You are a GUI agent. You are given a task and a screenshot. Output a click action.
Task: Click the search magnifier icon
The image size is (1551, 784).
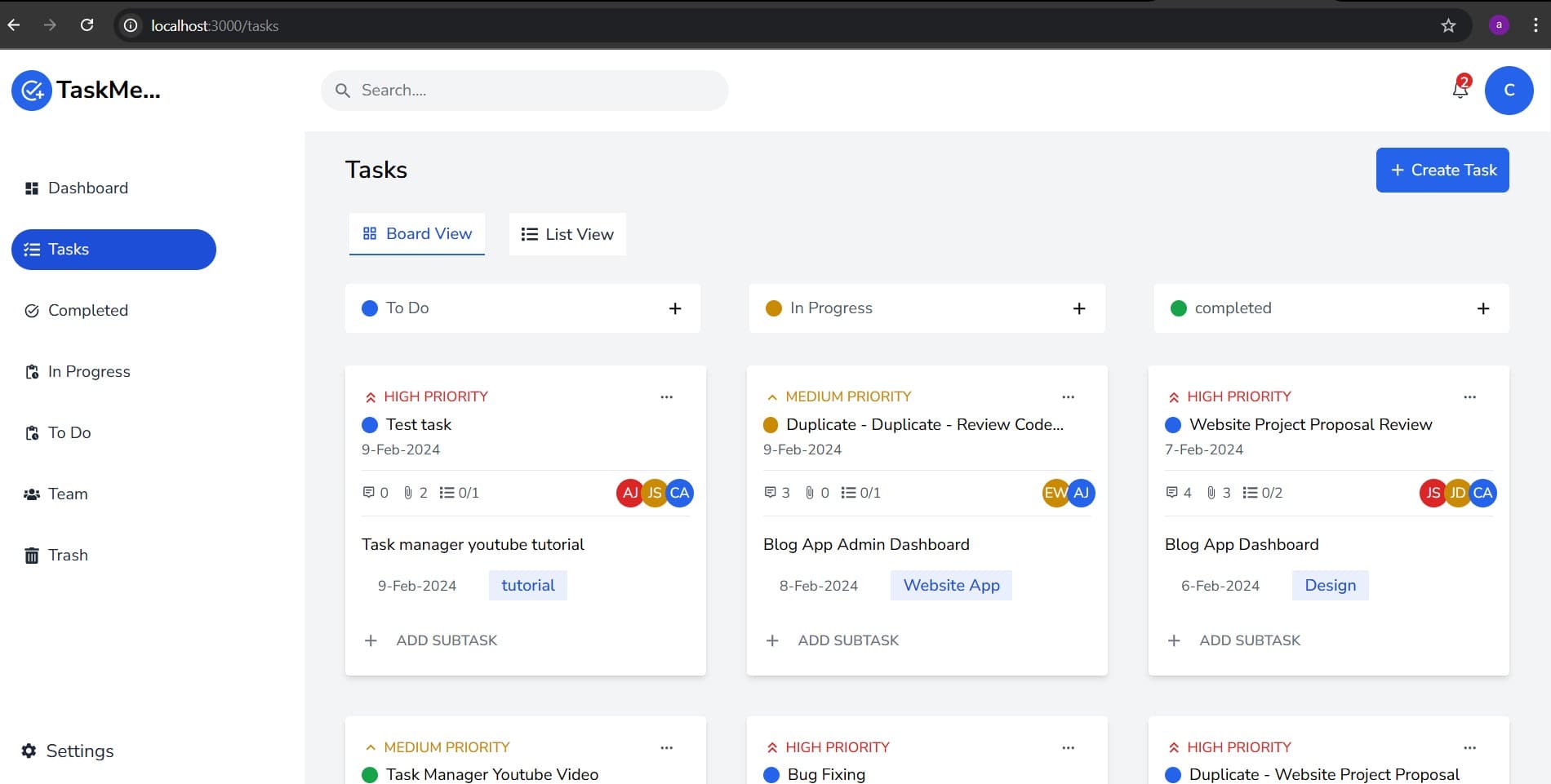point(343,90)
